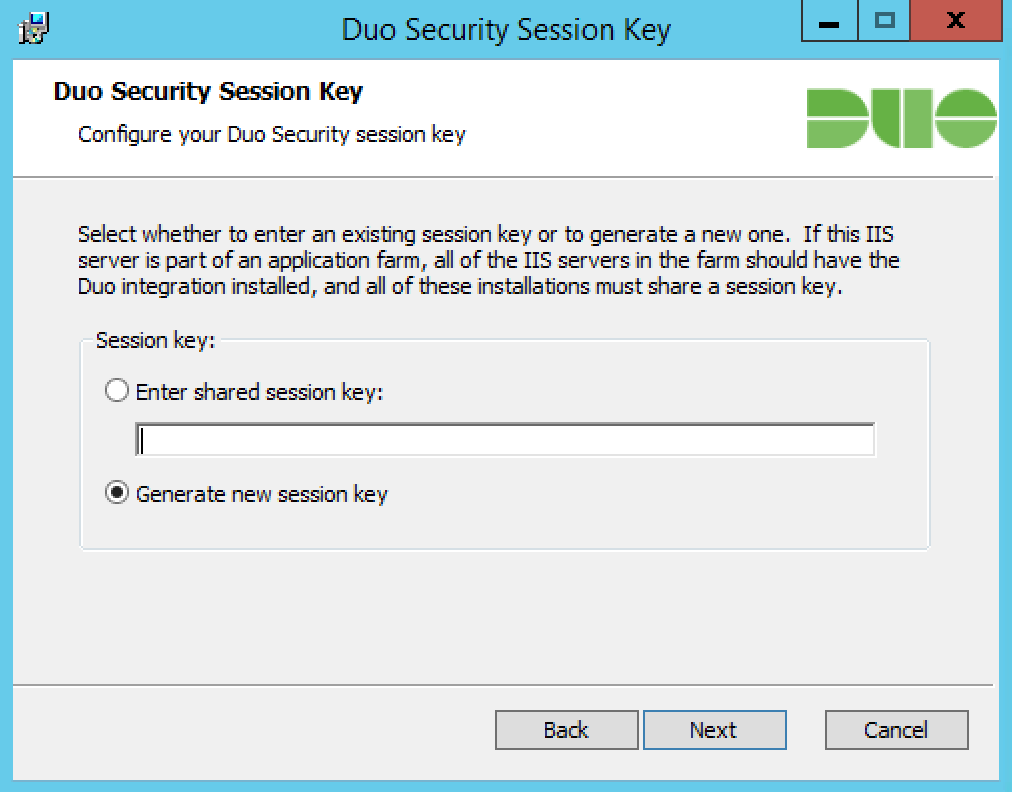
Task: Select the Generate new session key option
Action: click(x=117, y=493)
